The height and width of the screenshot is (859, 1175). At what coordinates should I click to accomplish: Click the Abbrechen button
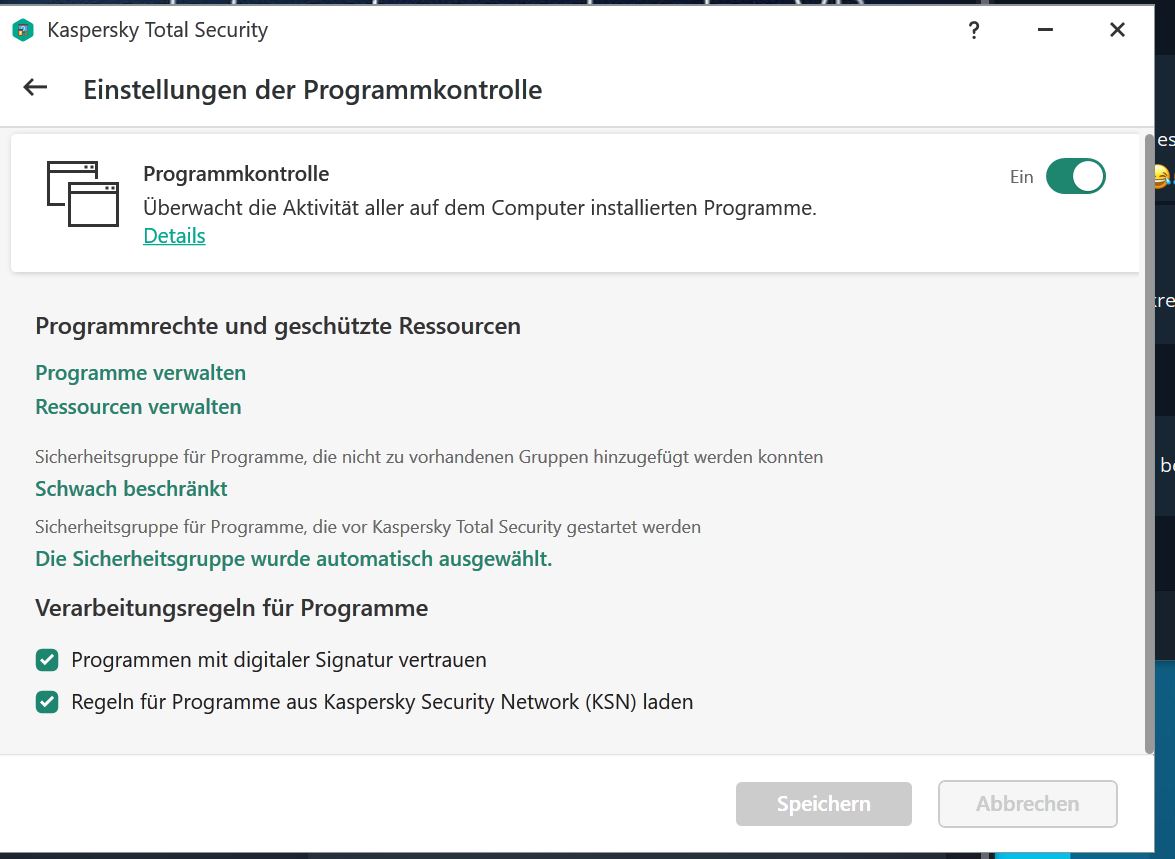point(1027,804)
